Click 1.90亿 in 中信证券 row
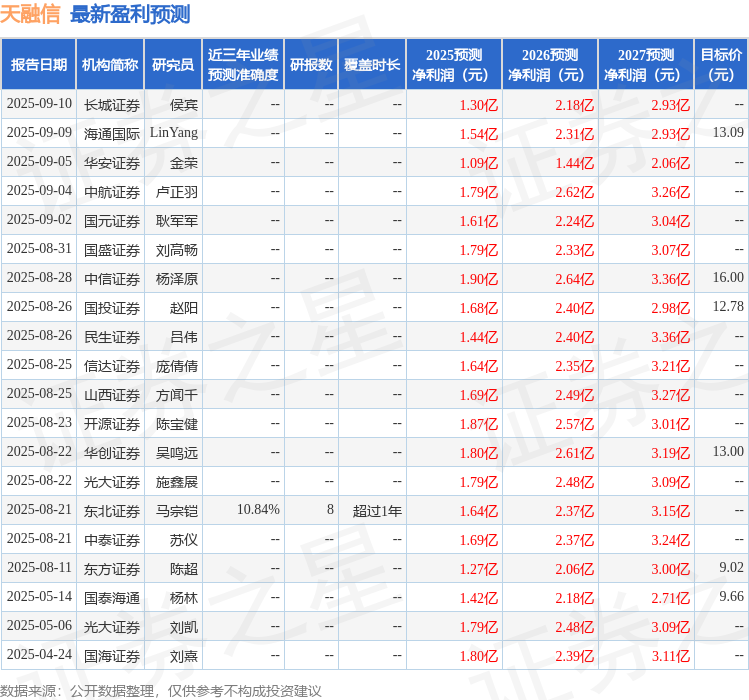 479,279
